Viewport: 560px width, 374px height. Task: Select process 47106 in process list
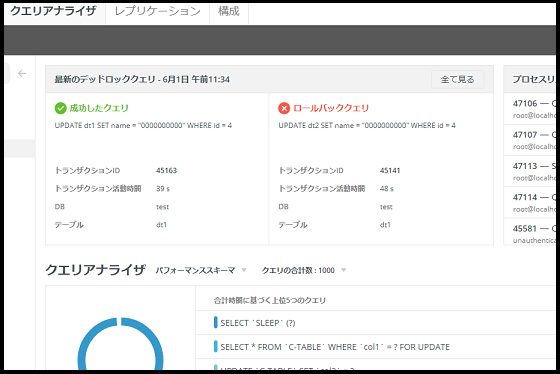pyautogui.click(x=530, y=109)
